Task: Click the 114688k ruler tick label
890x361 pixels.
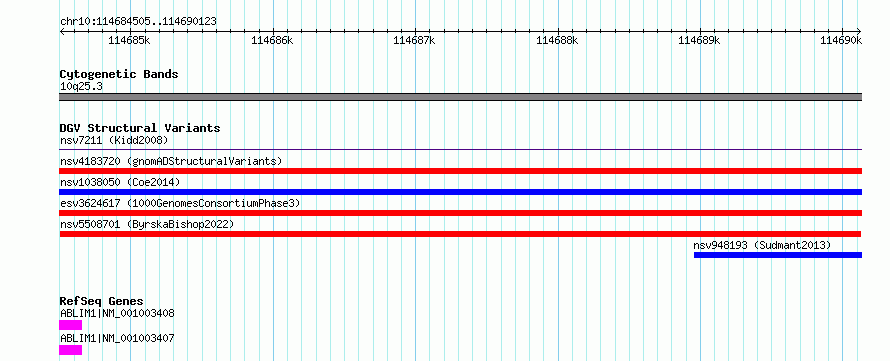Action: tap(557, 40)
